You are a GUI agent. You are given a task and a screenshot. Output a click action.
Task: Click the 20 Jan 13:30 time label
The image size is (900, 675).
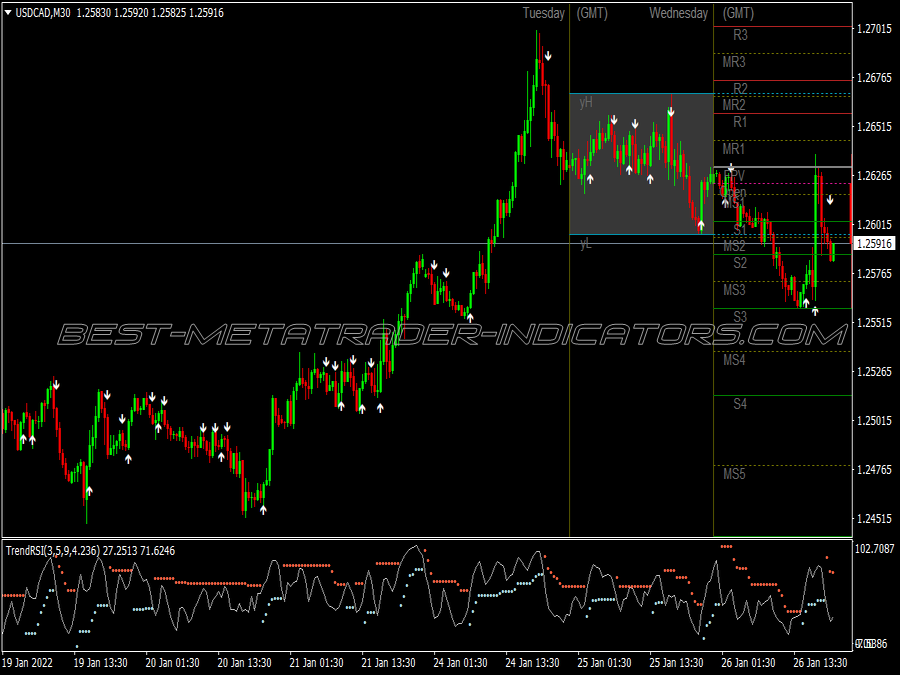(245, 663)
